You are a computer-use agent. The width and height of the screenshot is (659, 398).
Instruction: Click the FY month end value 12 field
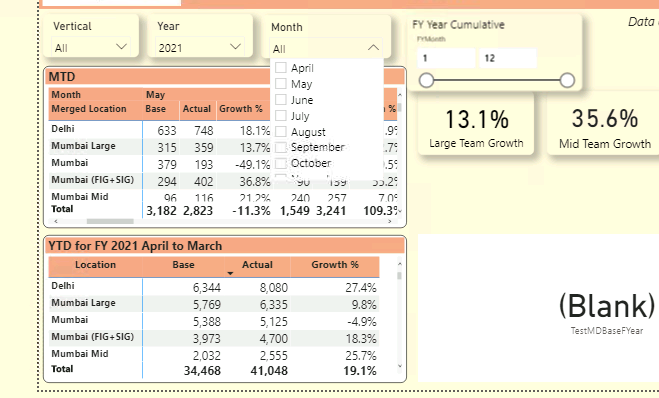tap(508, 58)
